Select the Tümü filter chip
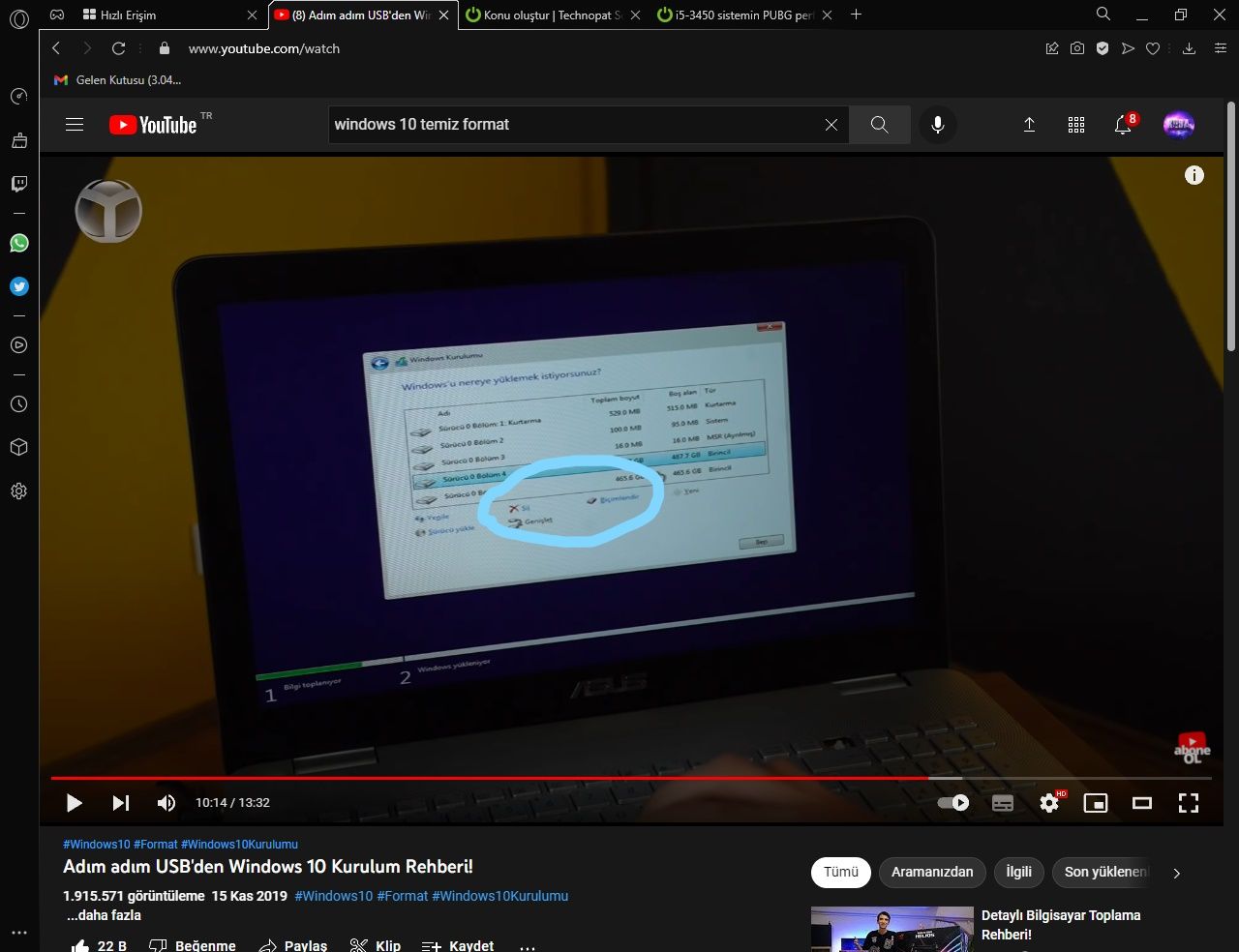This screenshot has height=952, width=1239. [x=841, y=873]
